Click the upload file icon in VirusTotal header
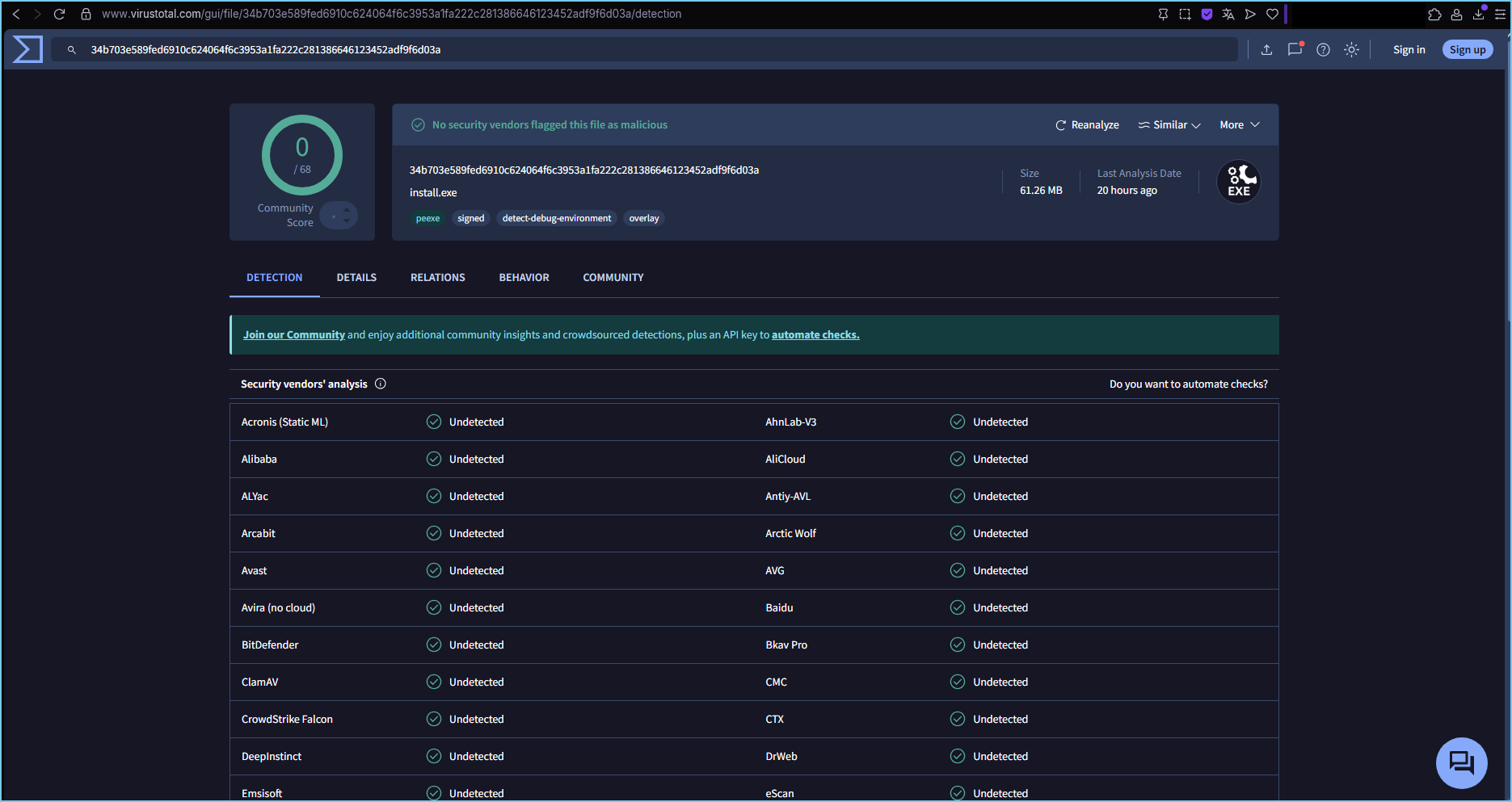The image size is (1512, 802). pyautogui.click(x=1266, y=49)
